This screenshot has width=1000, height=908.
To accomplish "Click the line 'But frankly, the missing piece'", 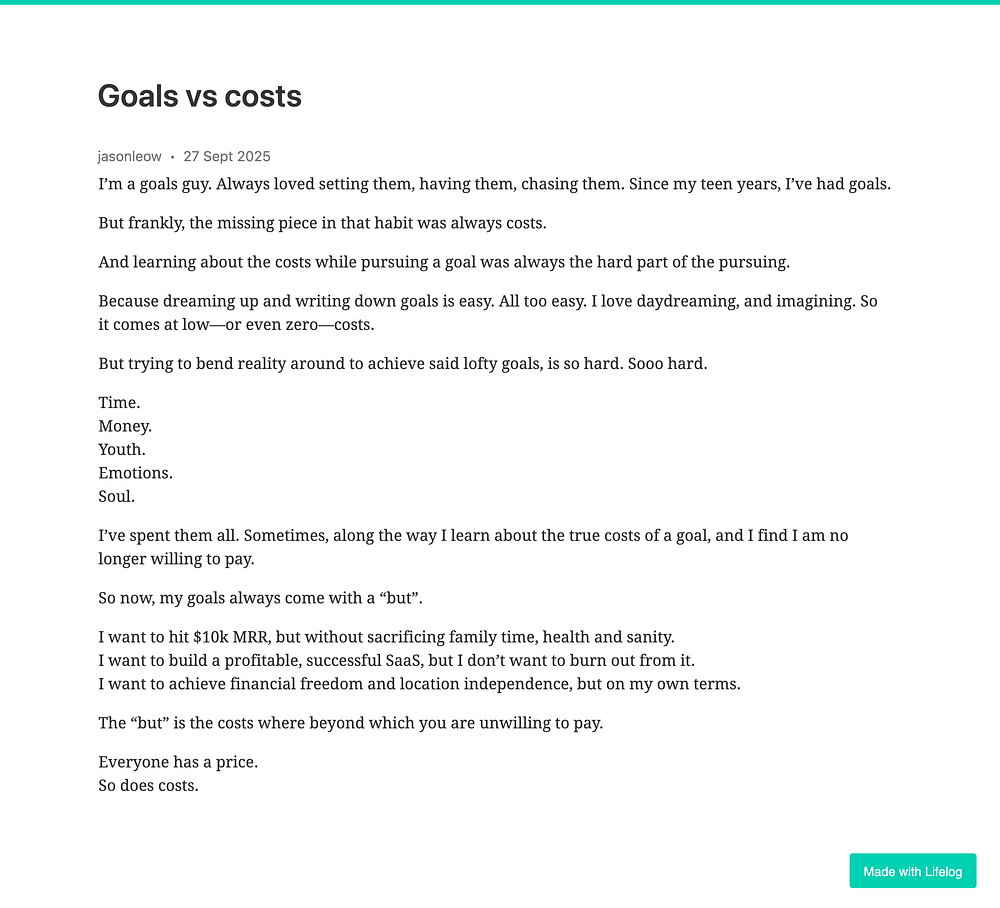I will tap(322, 223).
